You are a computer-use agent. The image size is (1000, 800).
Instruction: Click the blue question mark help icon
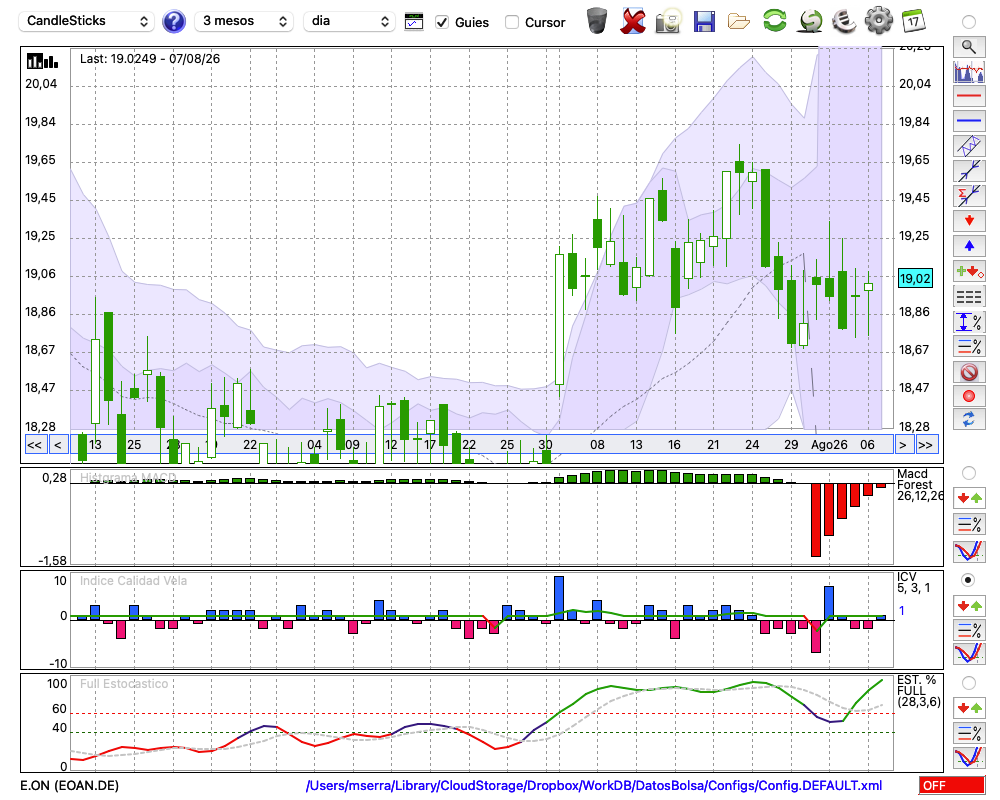(173, 22)
